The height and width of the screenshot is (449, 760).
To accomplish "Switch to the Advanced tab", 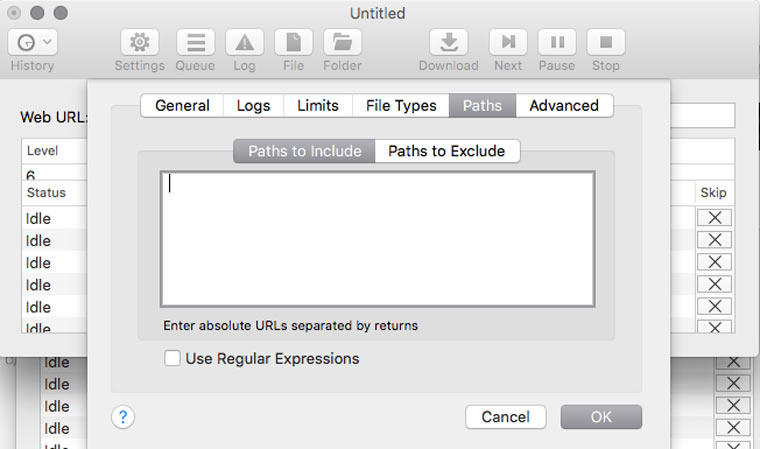I will (564, 106).
